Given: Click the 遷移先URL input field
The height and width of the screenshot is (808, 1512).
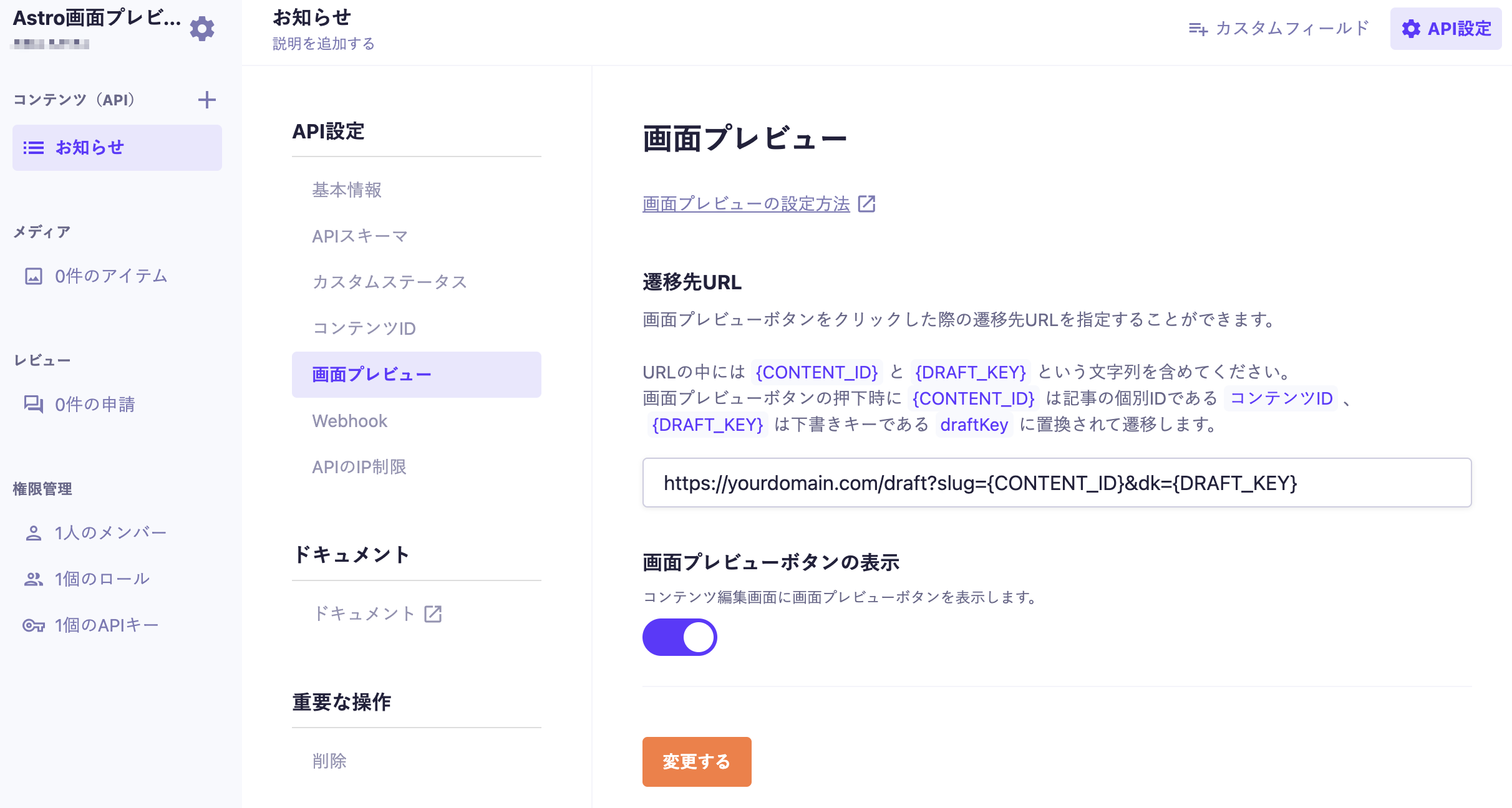Looking at the screenshot, I should pyautogui.click(x=1057, y=483).
